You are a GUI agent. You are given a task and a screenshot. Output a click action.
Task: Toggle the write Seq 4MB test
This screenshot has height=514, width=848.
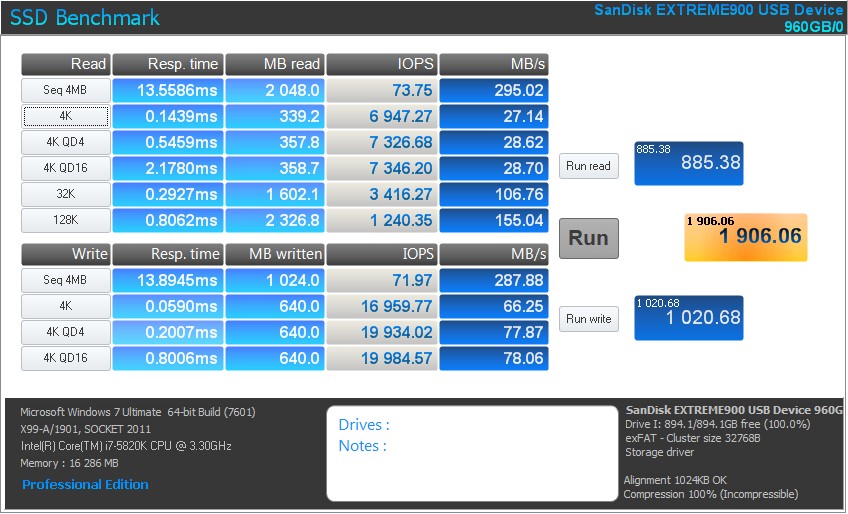pos(65,281)
